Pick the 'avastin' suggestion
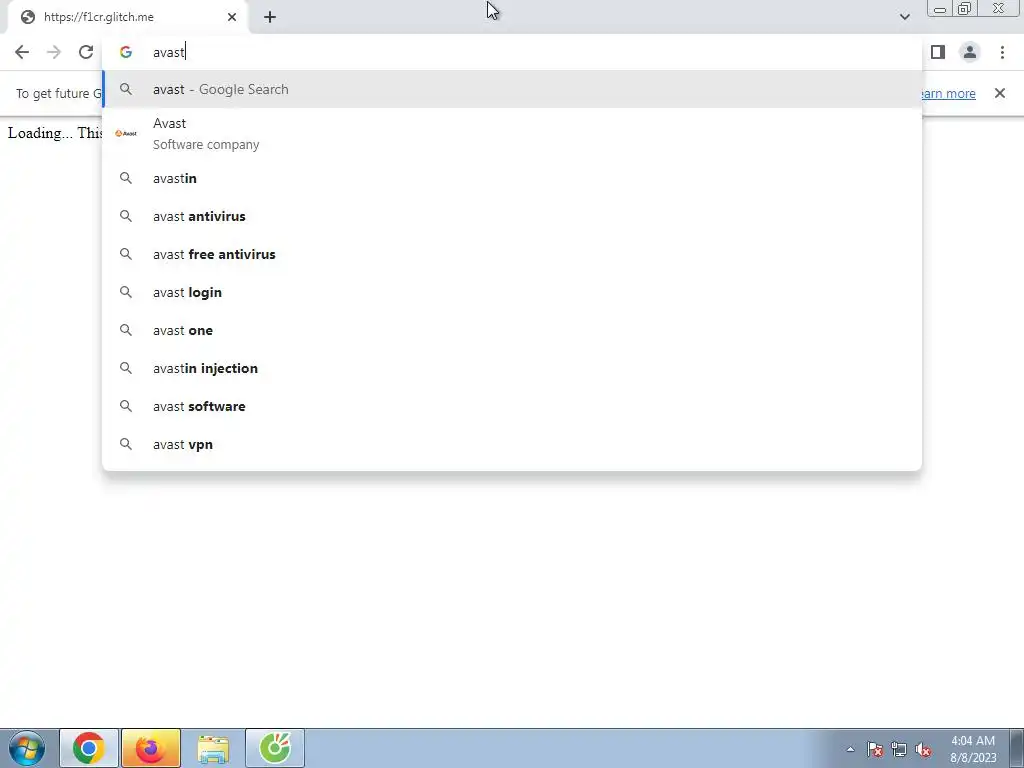This screenshot has width=1024, height=768. [x=512, y=178]
